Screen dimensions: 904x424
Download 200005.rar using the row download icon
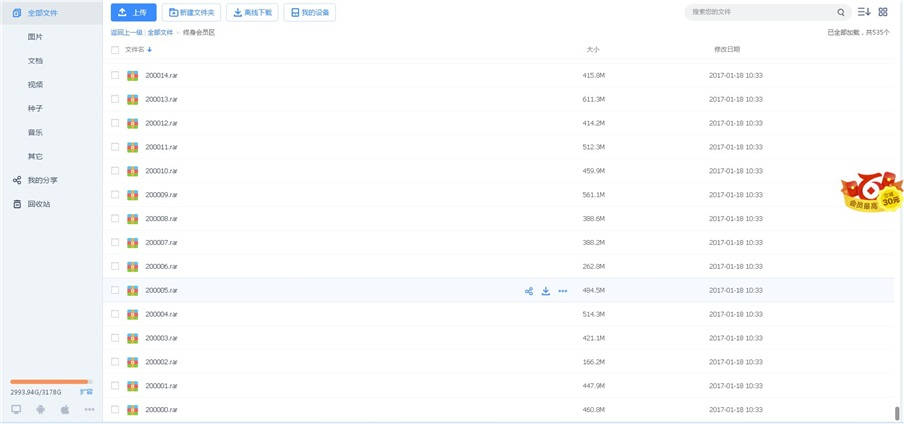click(546, 291)
